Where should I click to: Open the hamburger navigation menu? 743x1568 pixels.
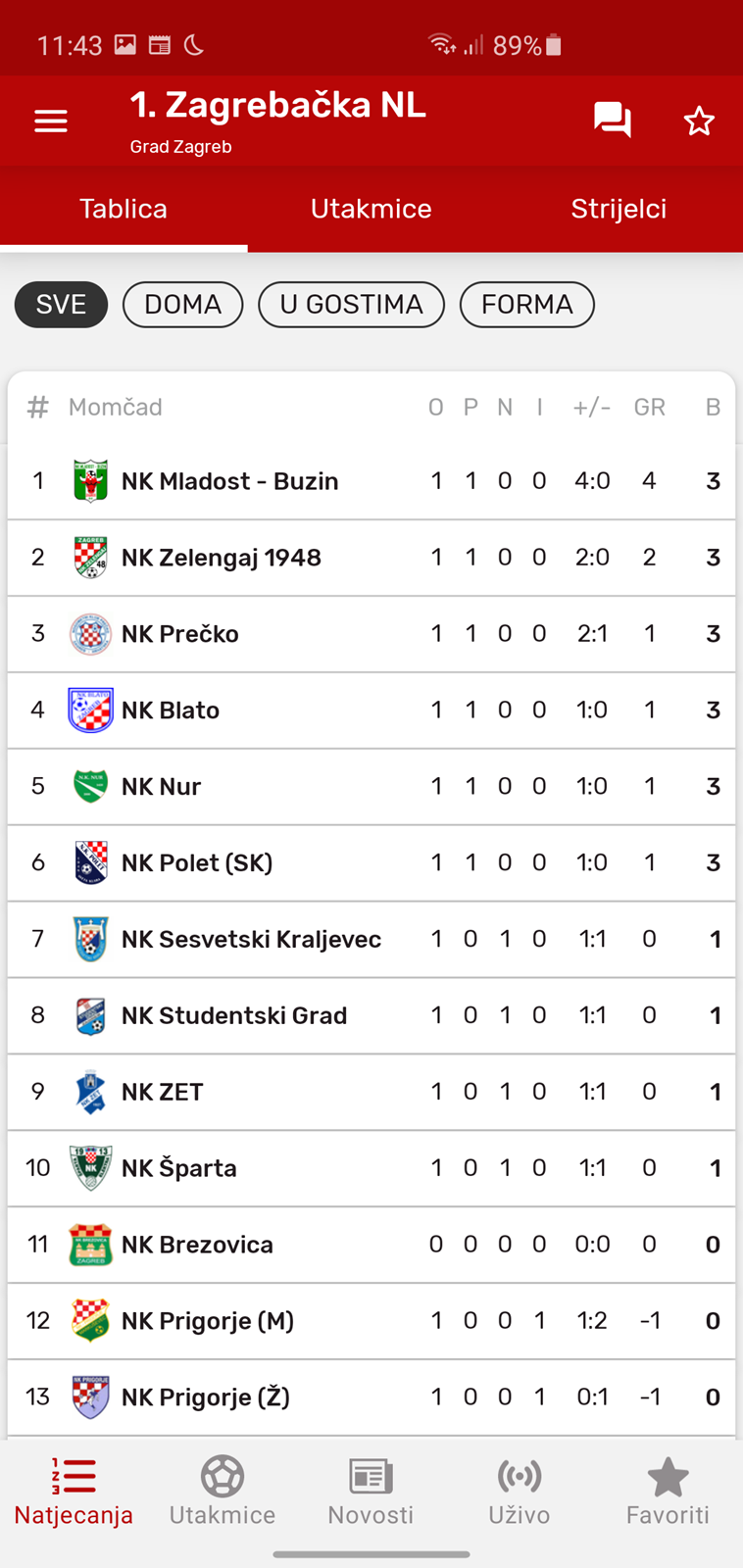click(x=51, y=122)
